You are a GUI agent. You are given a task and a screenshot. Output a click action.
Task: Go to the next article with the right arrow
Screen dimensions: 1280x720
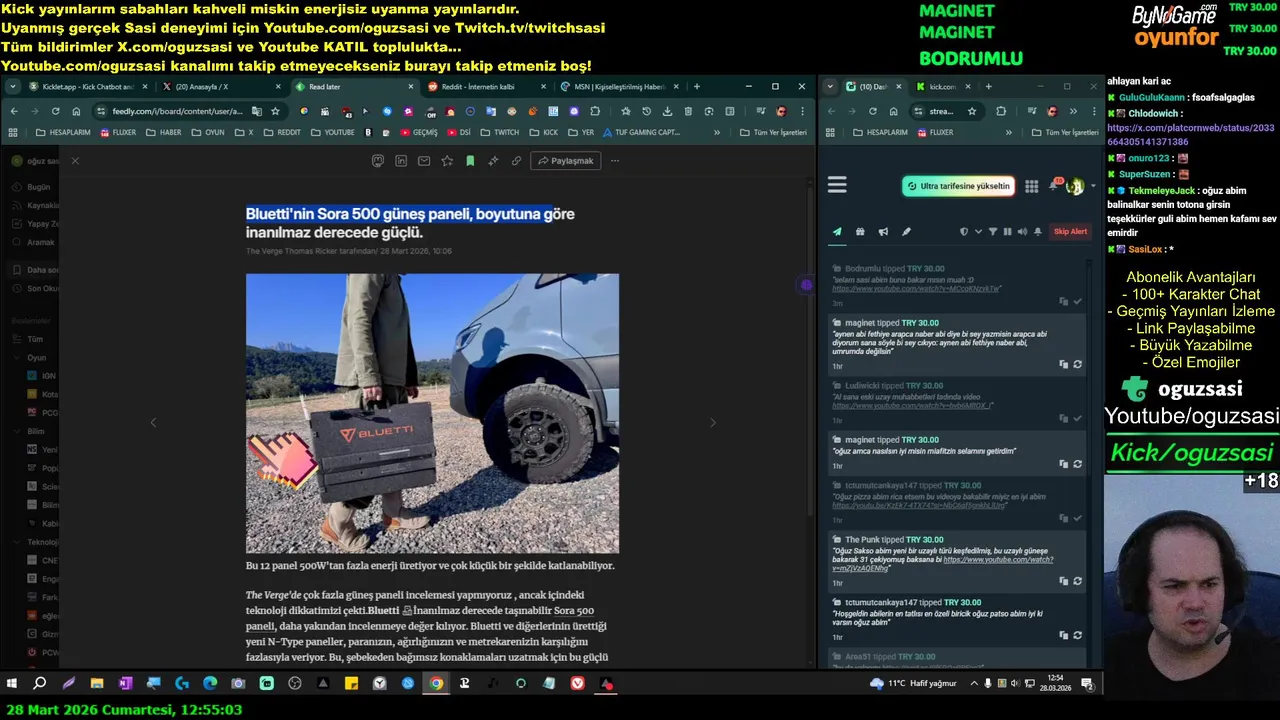712,423
